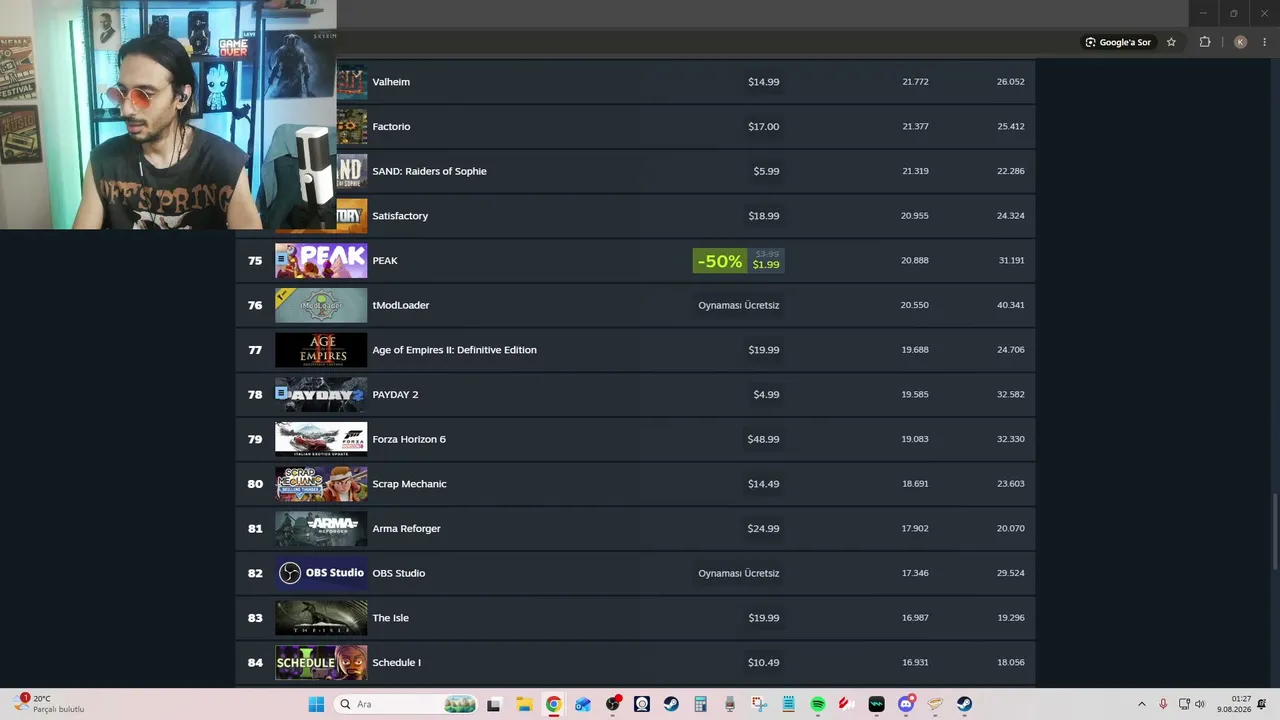Screen dimensions: 1280x720
Task: Open the clock showing 01:27
Action: click(x=1234, y=704)
